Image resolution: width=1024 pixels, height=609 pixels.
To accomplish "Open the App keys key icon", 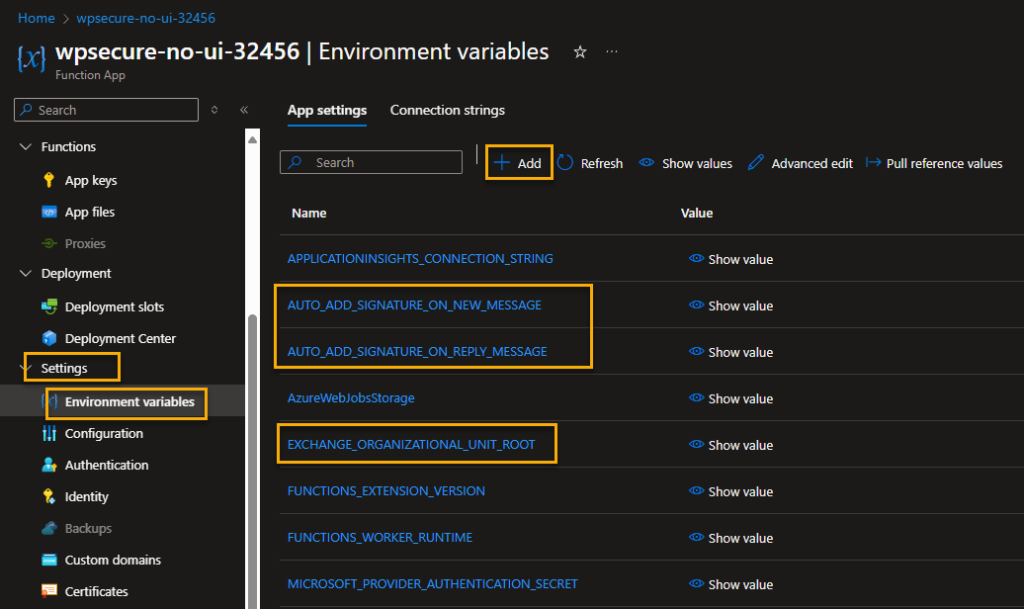I will (x=49, y=180).
